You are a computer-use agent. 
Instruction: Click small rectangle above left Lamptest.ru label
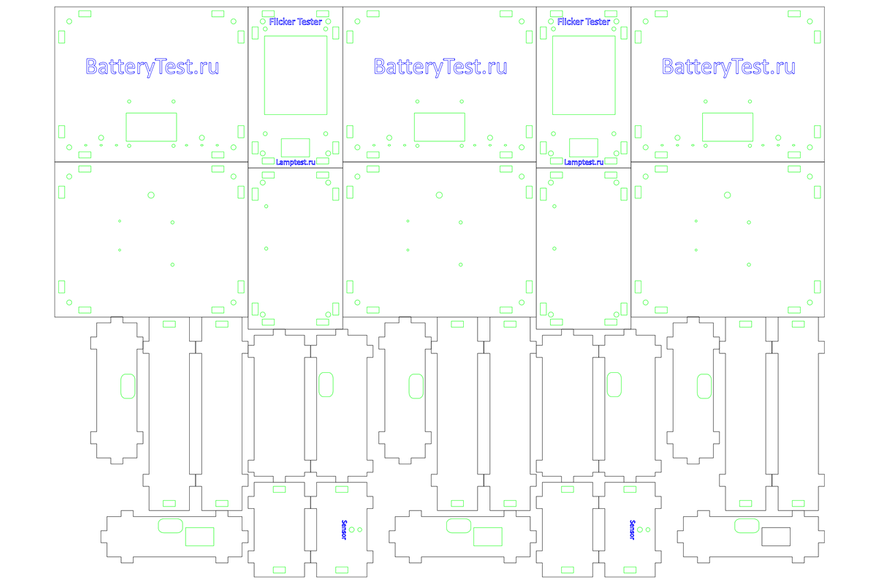click(295, 147)
